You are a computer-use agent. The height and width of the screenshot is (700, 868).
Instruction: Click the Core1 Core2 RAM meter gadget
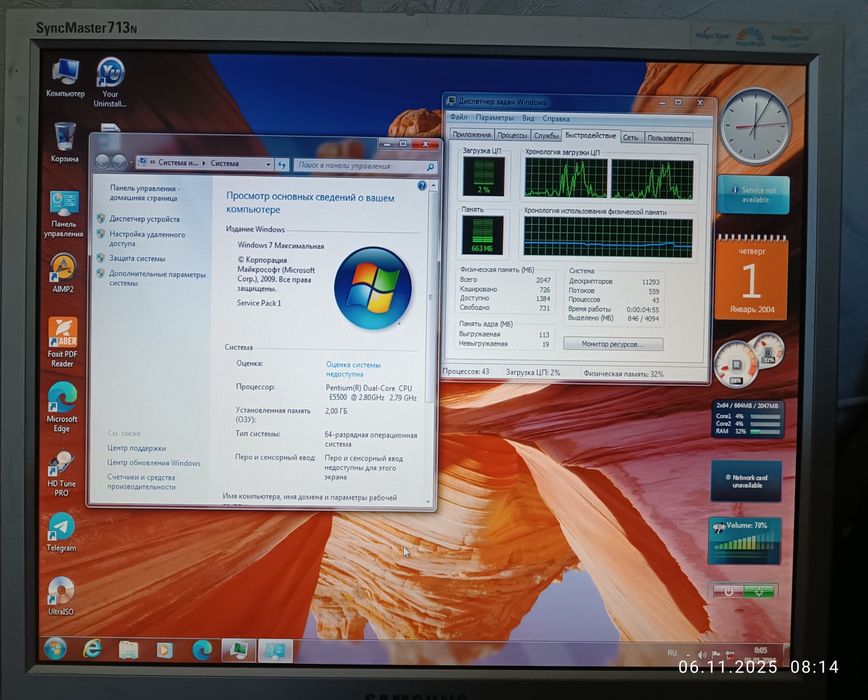(x=747, y=419)
